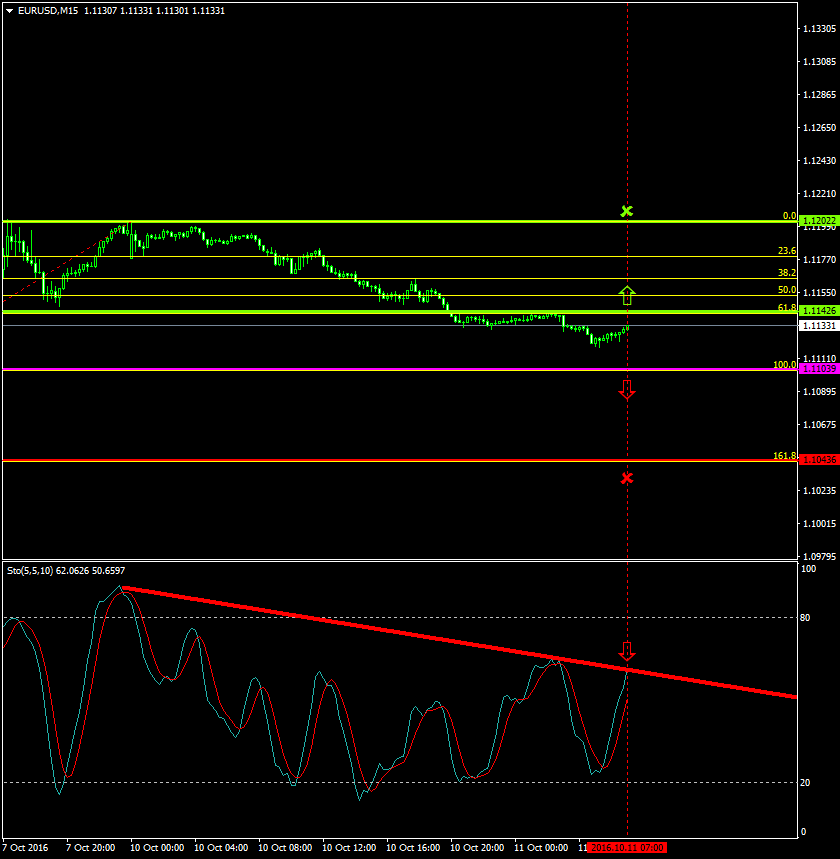Select the red descending trendline on Stochastic
Viewport: 840px width, 859px height.
(x=400, y=628)
